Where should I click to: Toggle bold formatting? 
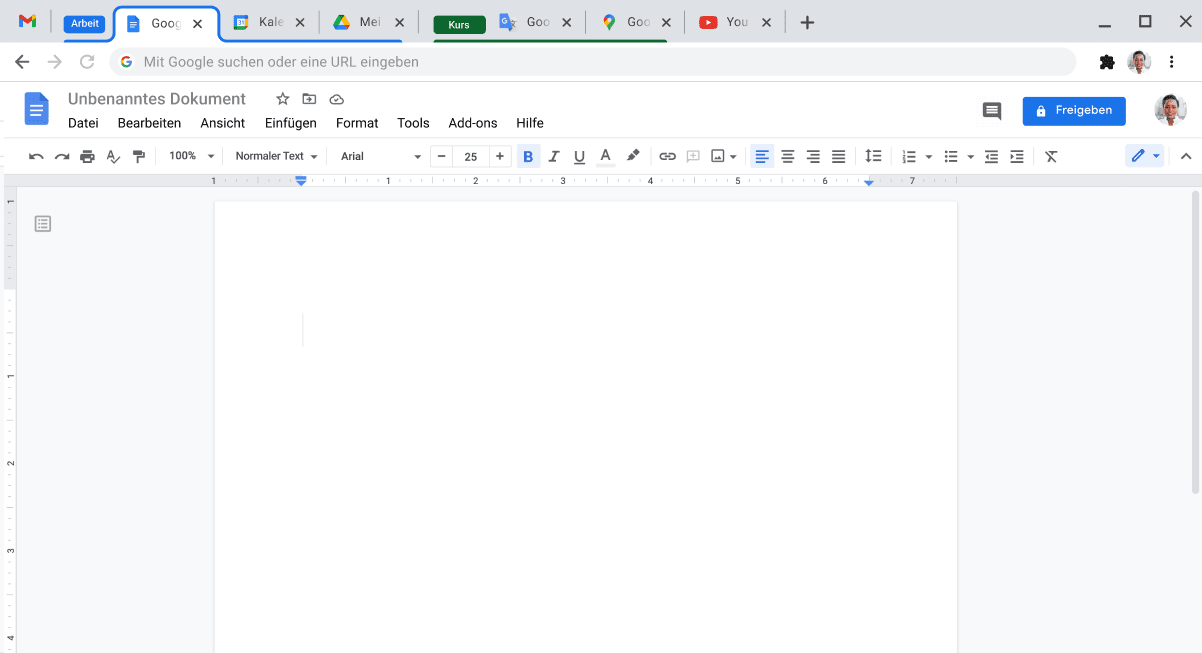tap(528, 157)
